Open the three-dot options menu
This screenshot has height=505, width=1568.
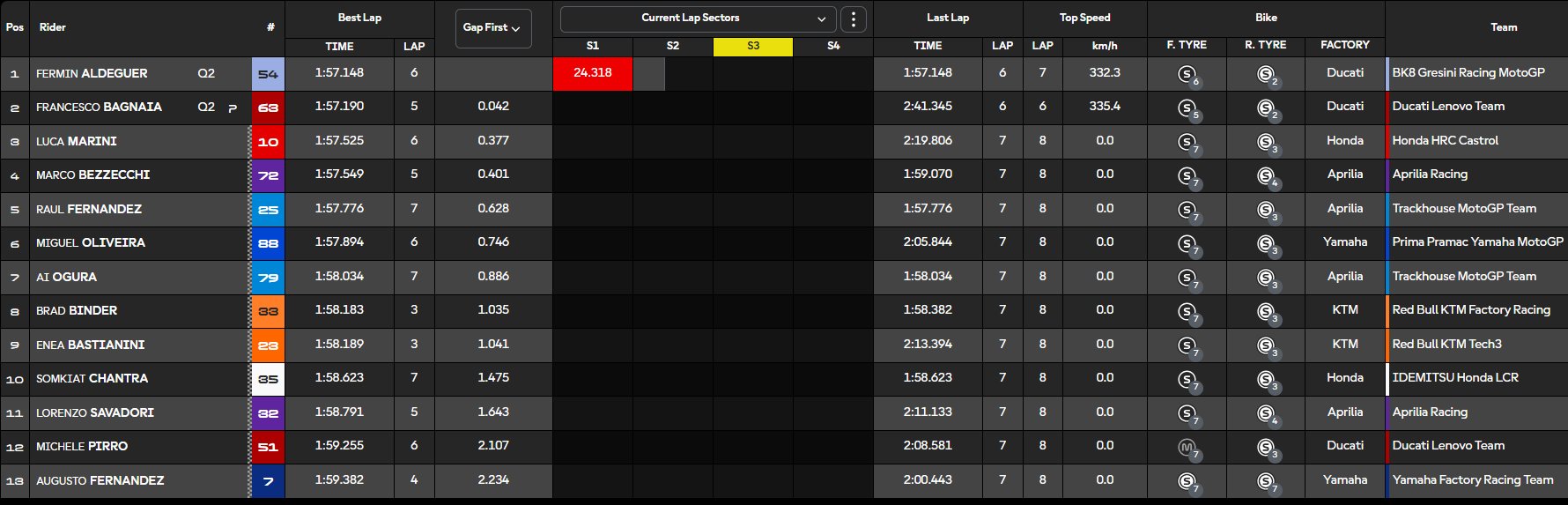pos(853,19)
